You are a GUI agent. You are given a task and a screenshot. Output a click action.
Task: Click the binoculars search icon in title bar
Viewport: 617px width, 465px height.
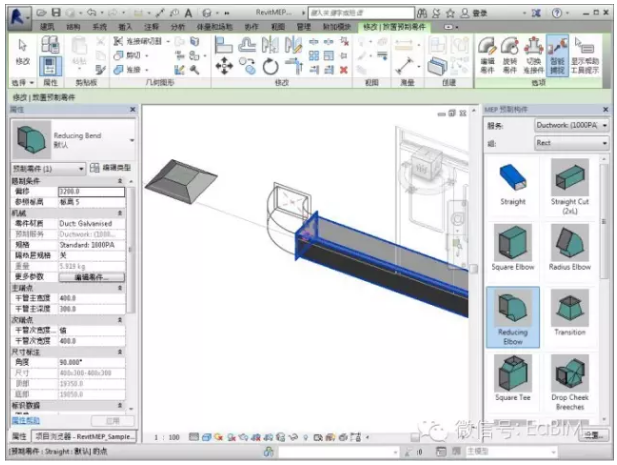422,13
